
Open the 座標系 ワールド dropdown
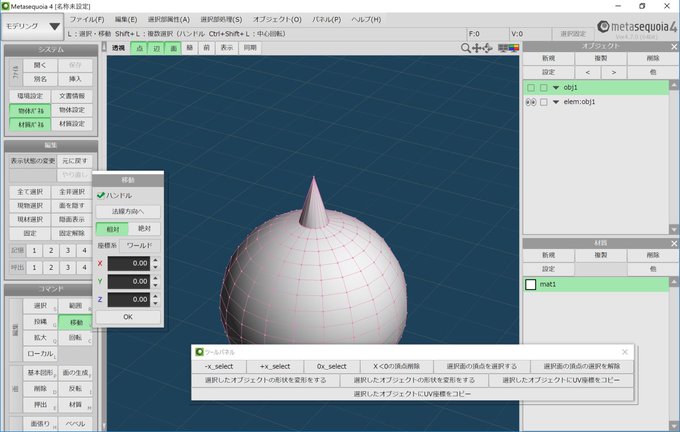(139, 245)
